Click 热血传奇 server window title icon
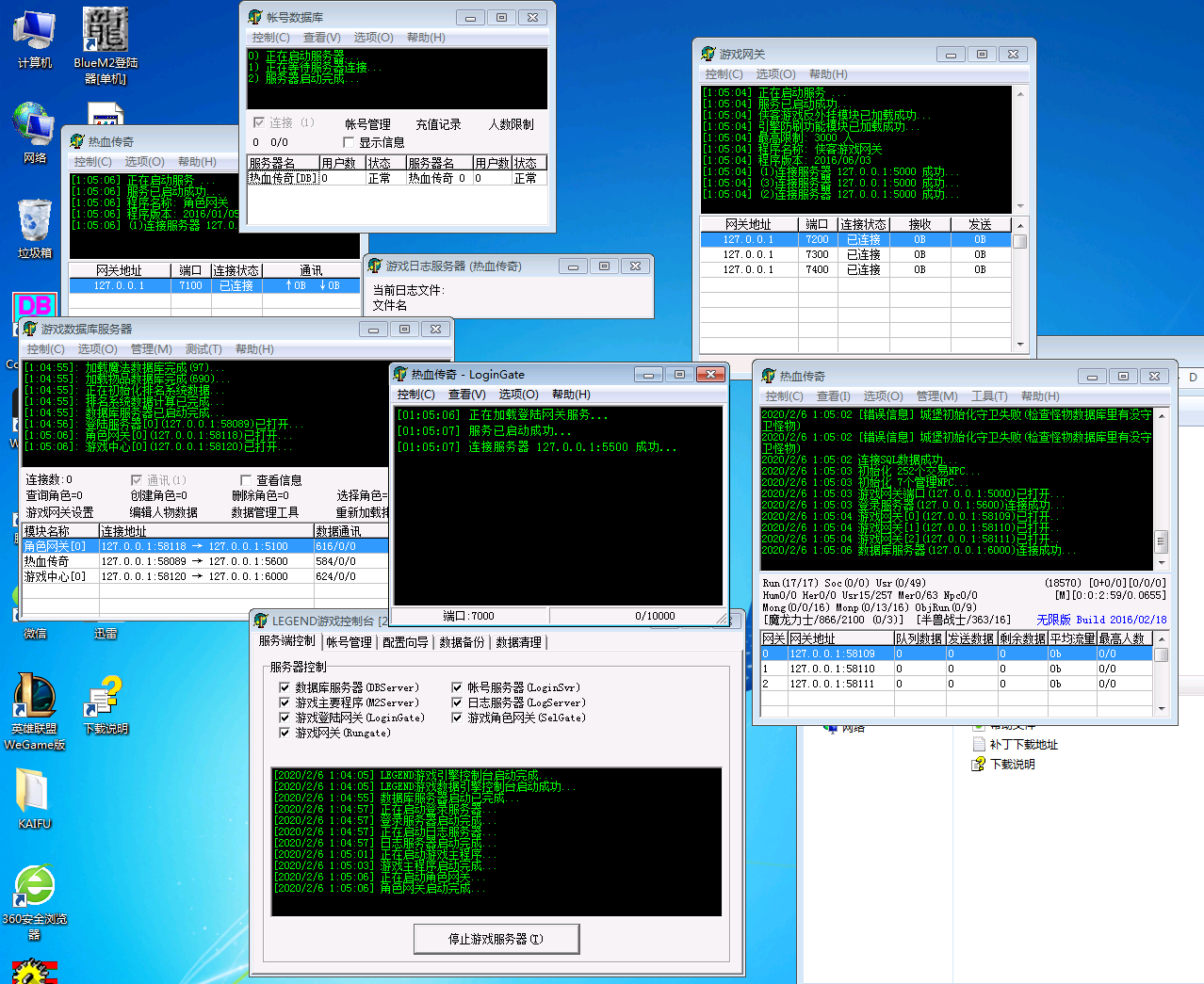Screen dimensions: 1204x984 768,376
